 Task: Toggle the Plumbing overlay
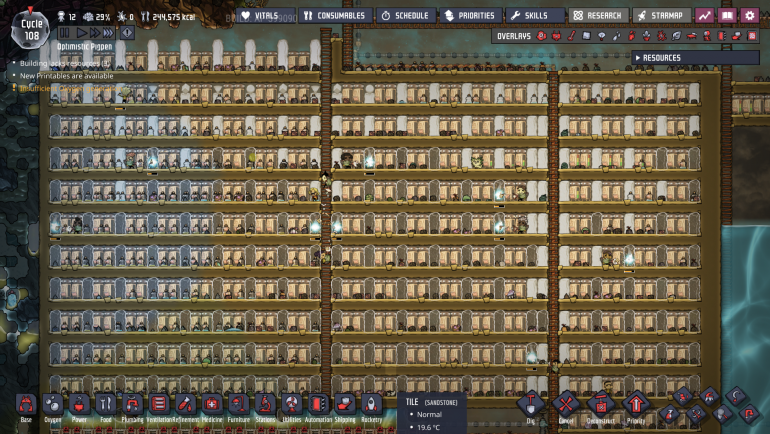(x=616, y=36)
